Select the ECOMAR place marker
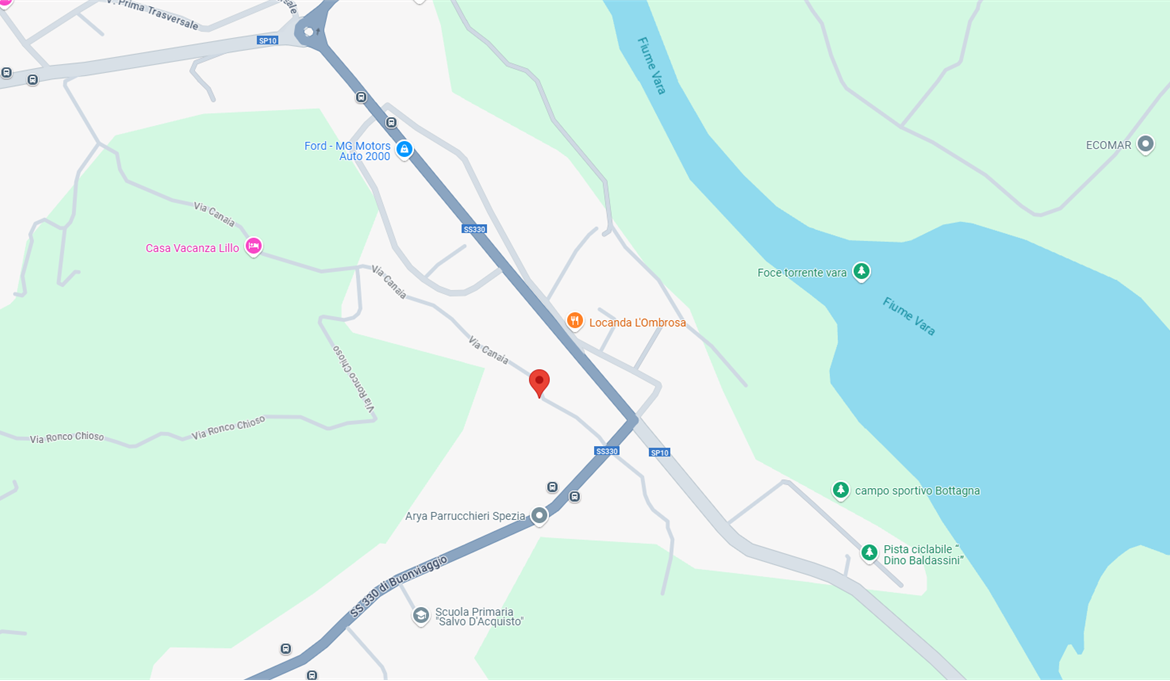Viewport: 1170px width, 681px height. (1145, 144)
